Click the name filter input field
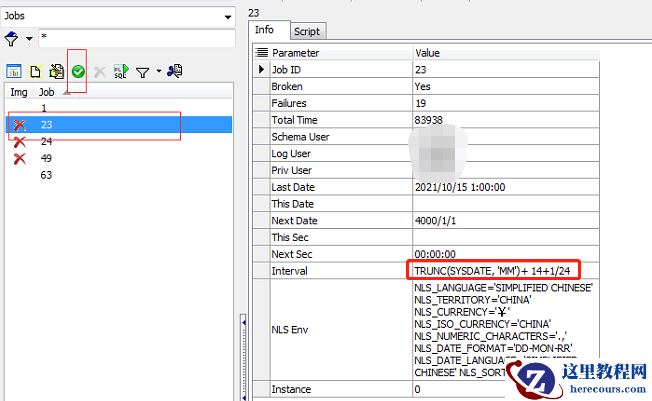The width and height of the screenshot is (652, 401). click(135, 39)
